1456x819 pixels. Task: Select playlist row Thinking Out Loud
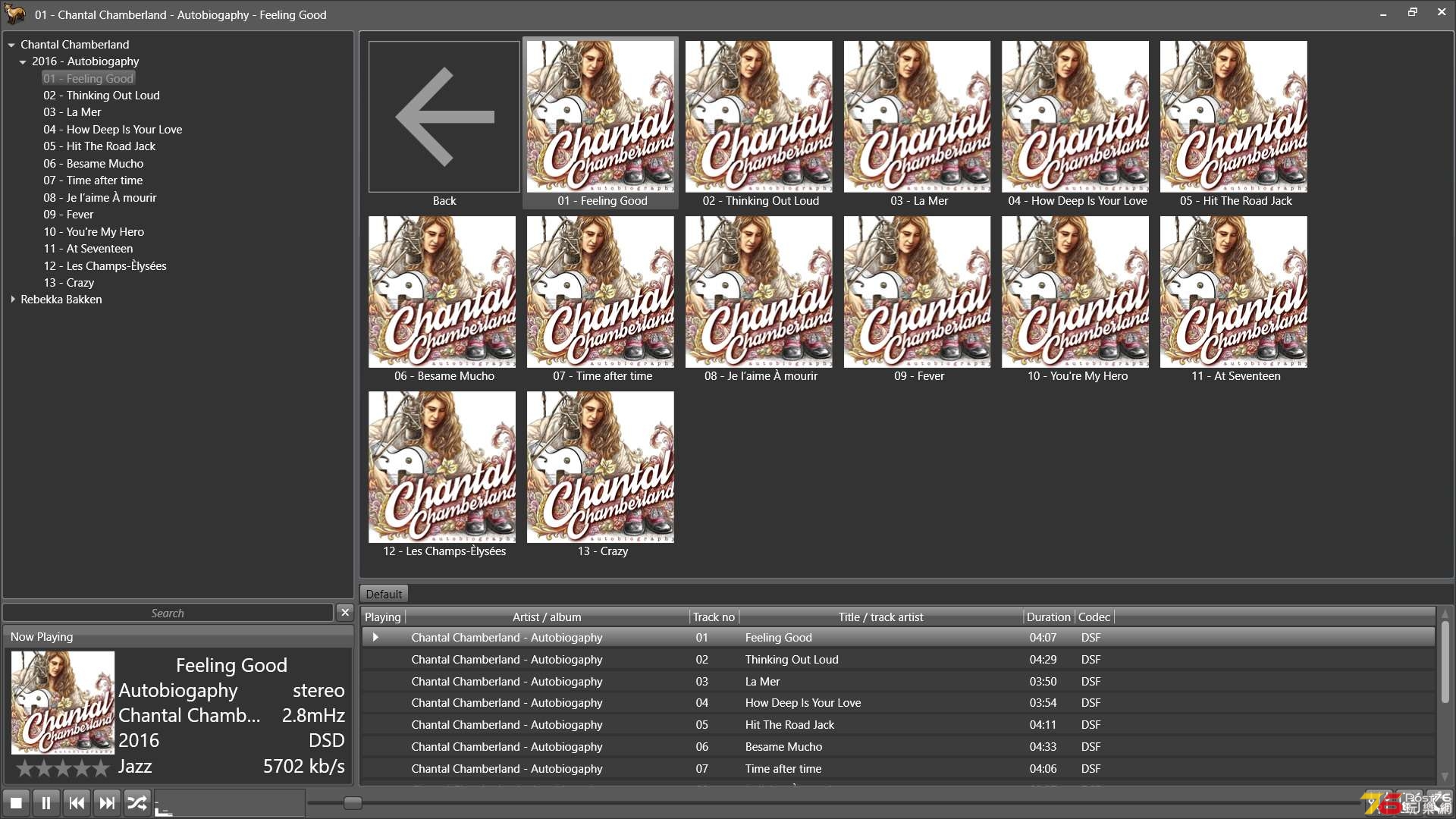point(899,660)
